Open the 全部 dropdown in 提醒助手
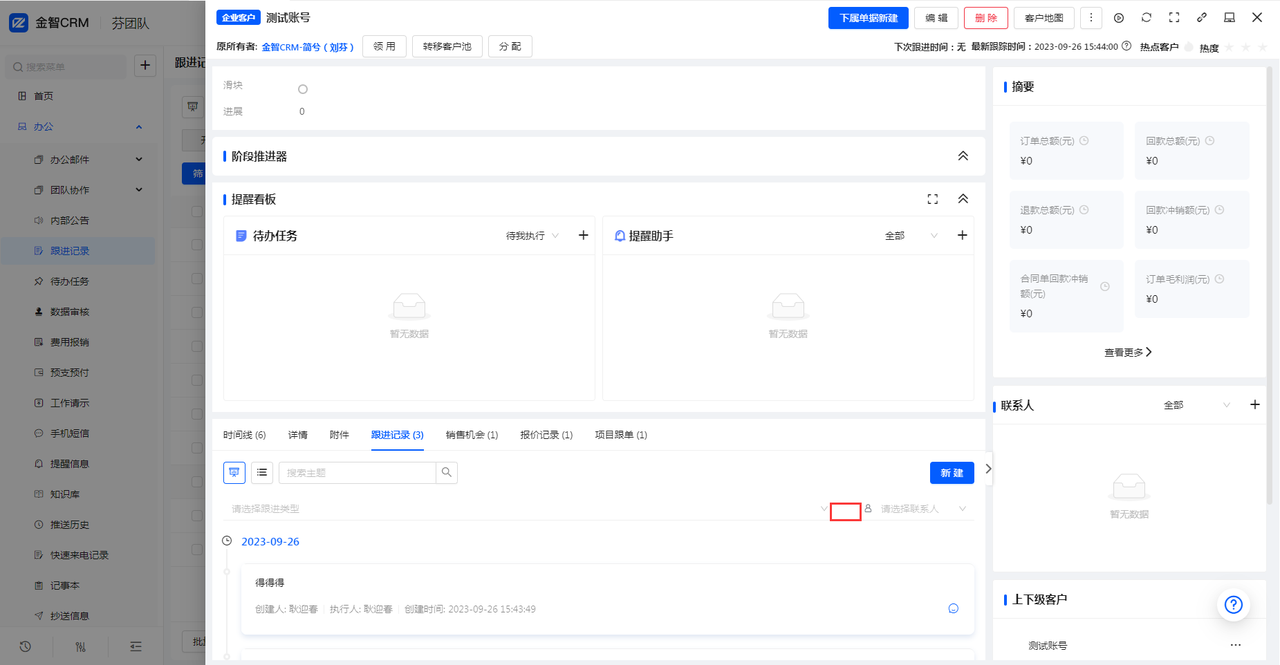The width and height of the screenshot is (1280, 665). [x=912, y=236]
